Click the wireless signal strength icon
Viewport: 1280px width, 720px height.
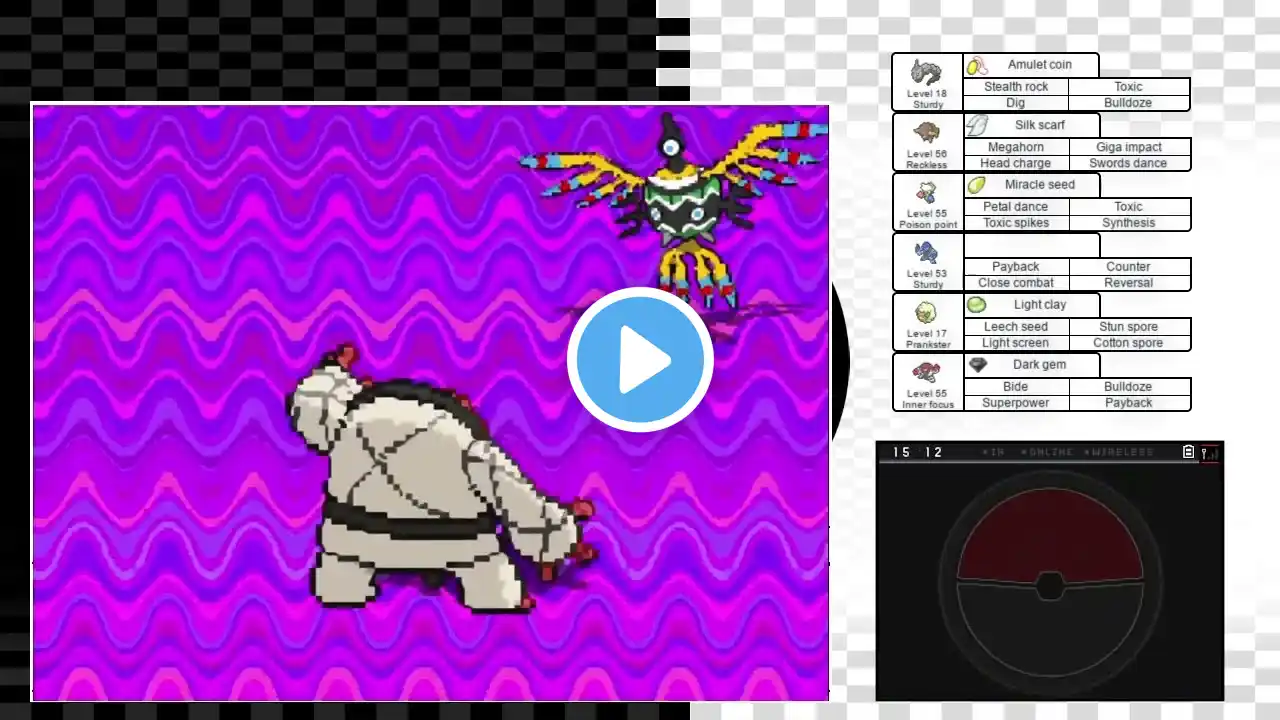coord(1210,453)
